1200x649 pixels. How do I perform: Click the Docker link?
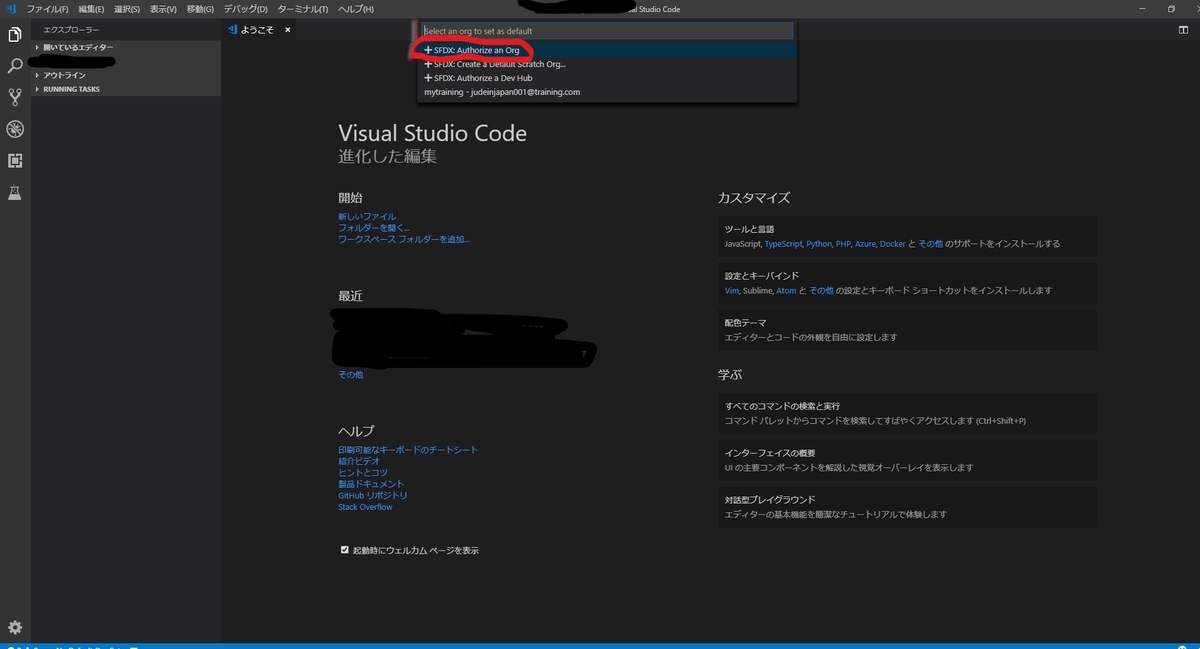tap(893, 244)
